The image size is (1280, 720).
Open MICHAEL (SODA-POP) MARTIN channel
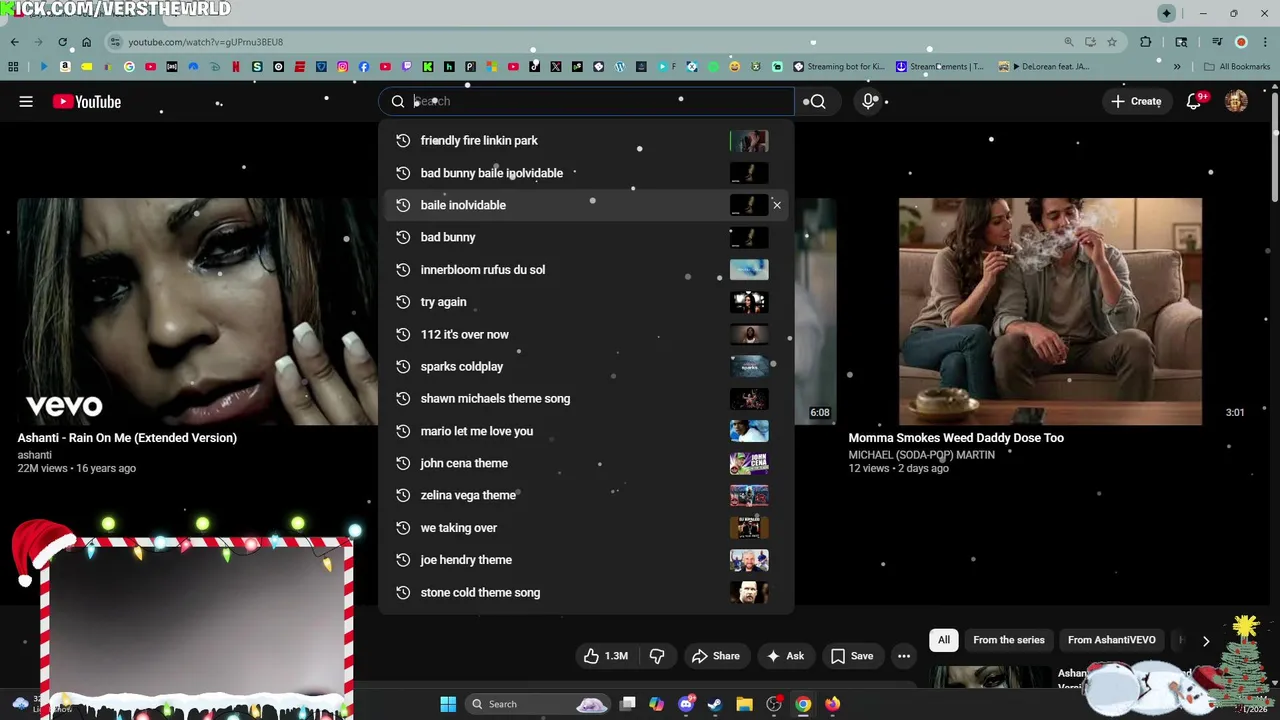922,455
